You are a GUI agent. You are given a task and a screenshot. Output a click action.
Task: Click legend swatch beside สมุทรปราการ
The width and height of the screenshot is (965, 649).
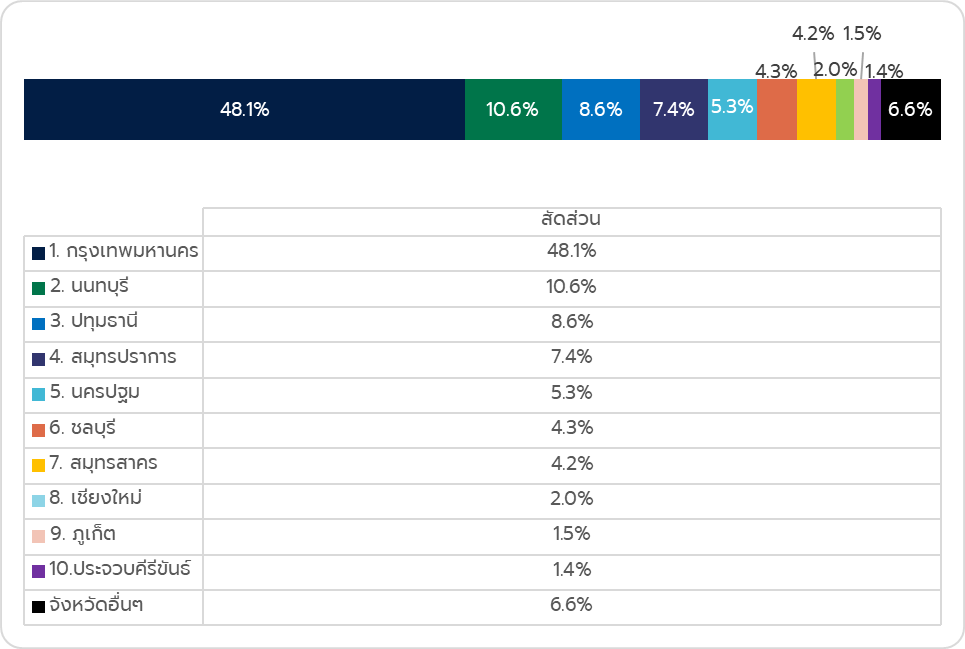pos(38,359)
